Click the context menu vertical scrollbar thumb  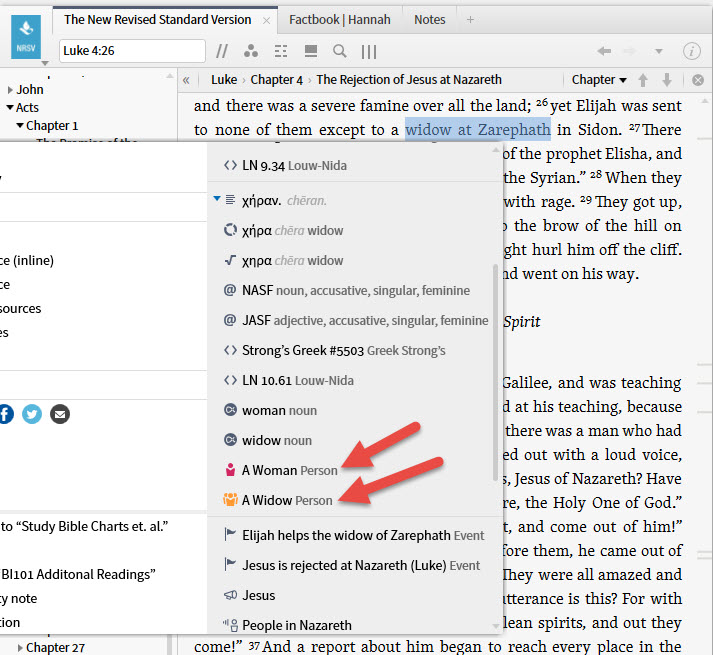[495, 372]
